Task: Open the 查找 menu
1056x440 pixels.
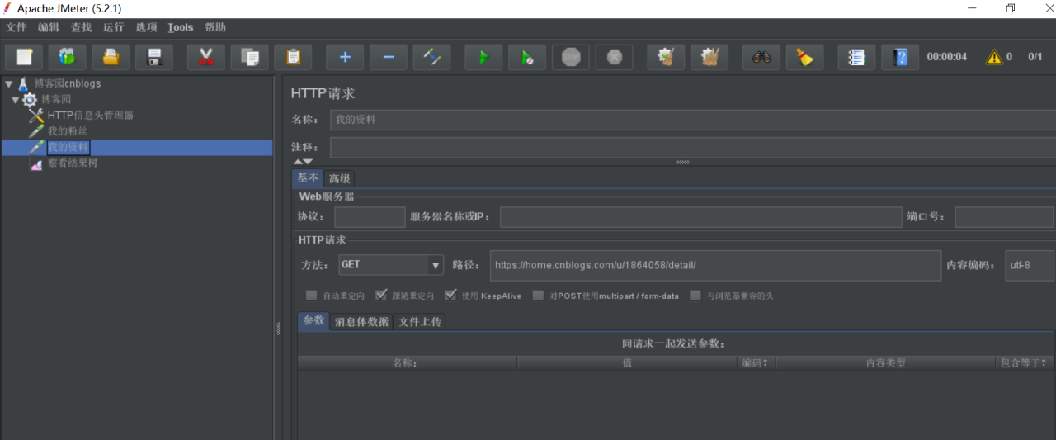Action: (81, 28)
